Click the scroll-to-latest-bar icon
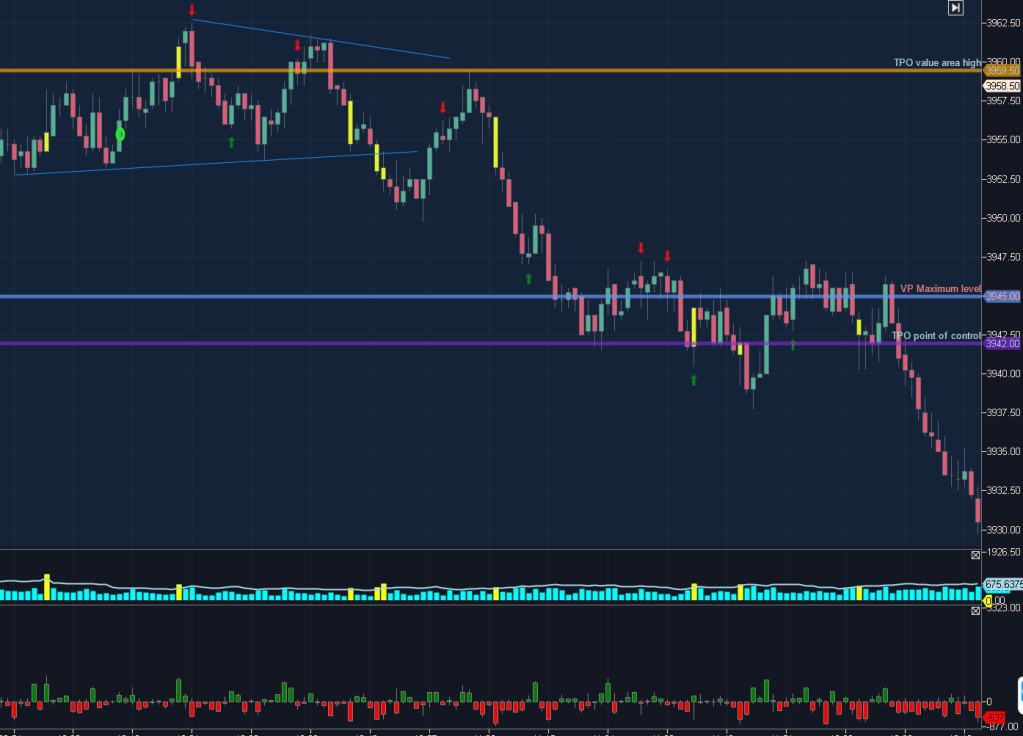 [x=956, y=8]
